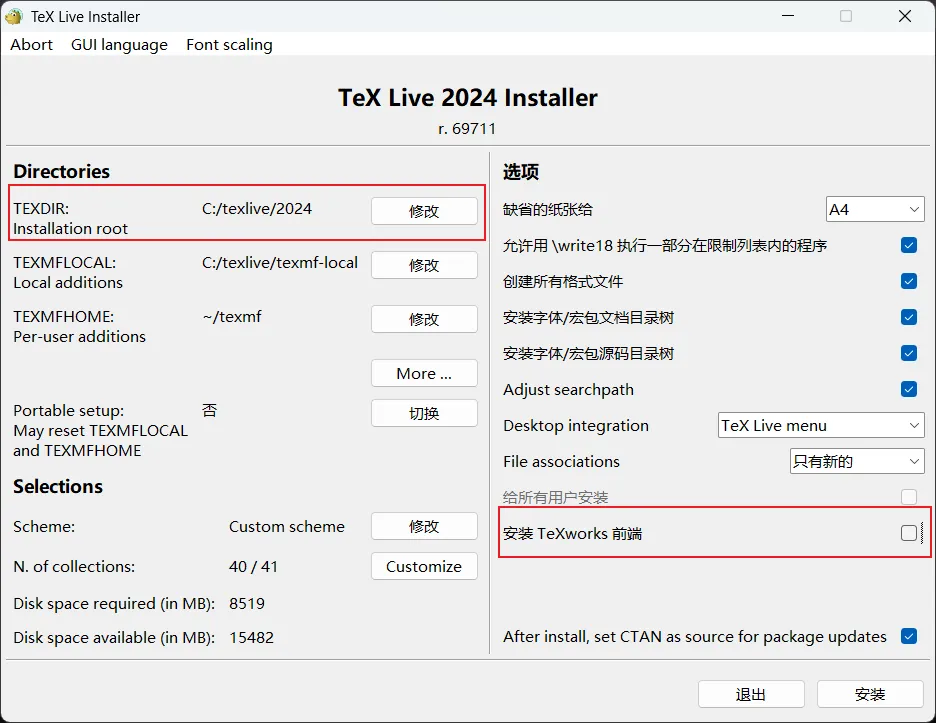The image size is (936, 723).
Task: Click the Customize collections button
Action: (x=424, y=566)
